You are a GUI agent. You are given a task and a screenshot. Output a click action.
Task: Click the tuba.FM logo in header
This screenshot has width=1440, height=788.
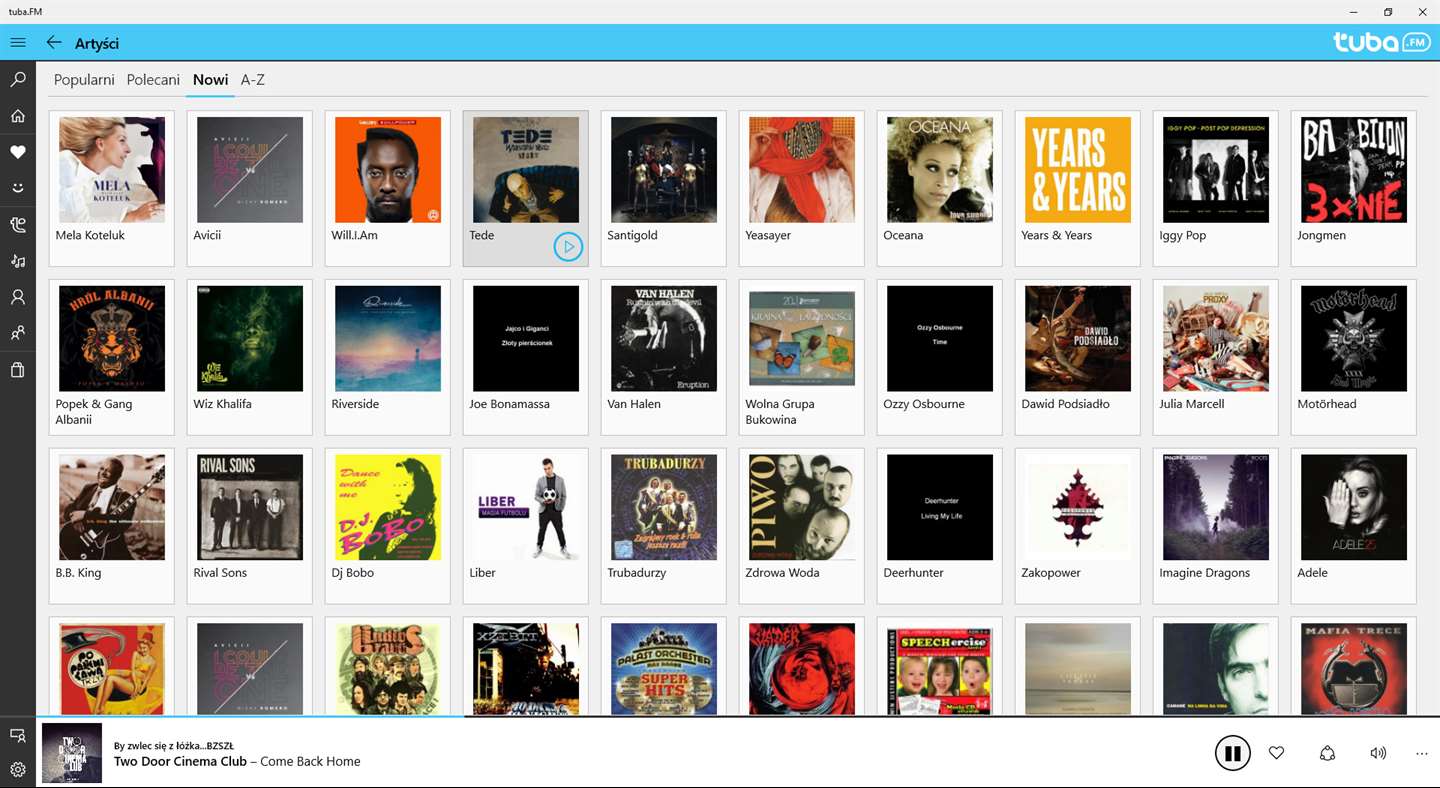point(1381,42)
